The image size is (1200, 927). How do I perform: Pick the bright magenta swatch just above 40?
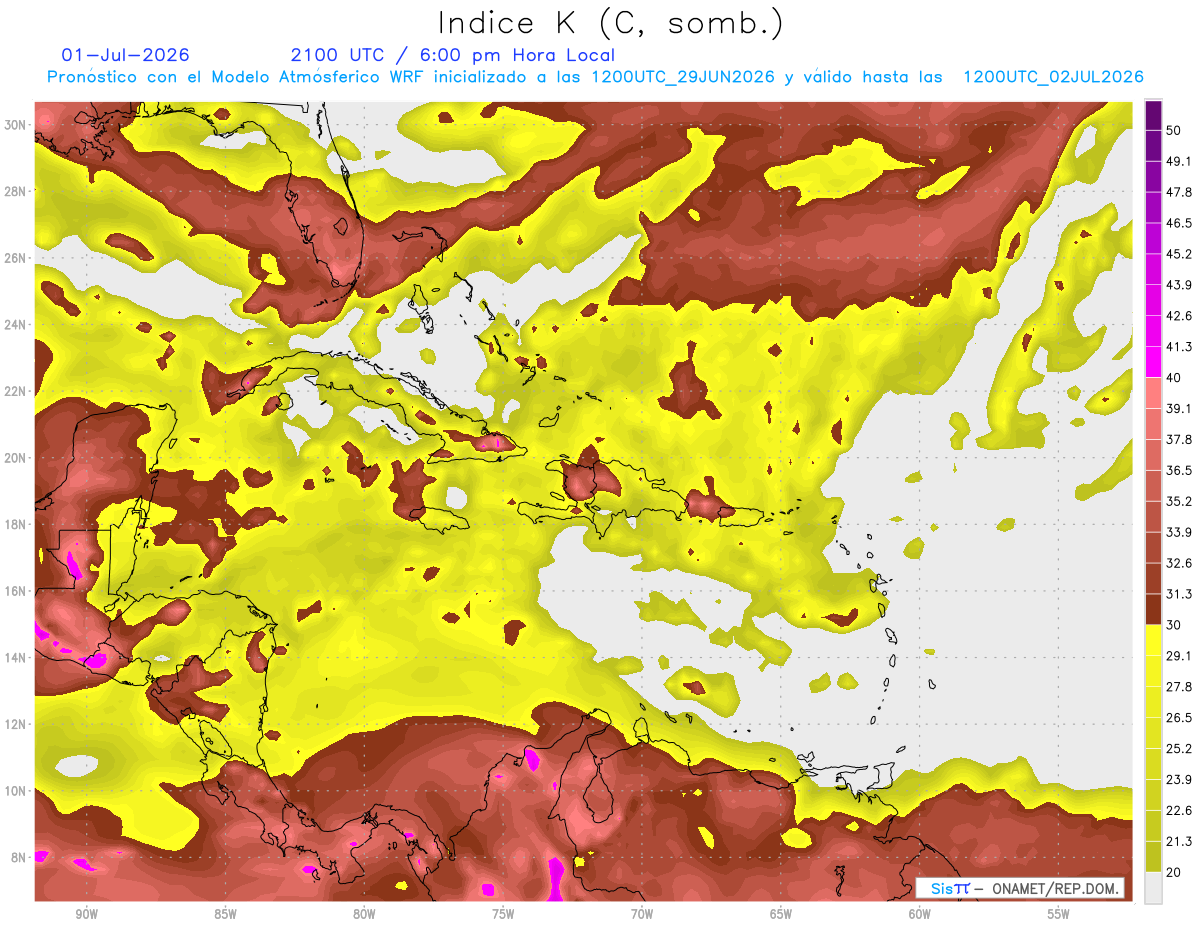[x=1153, y=362]
